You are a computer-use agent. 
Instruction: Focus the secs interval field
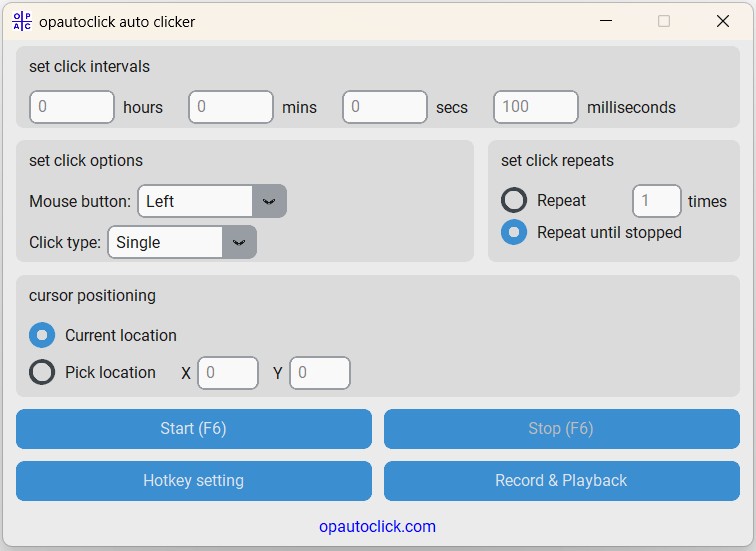pyautogui.click(x=385, y=107)
